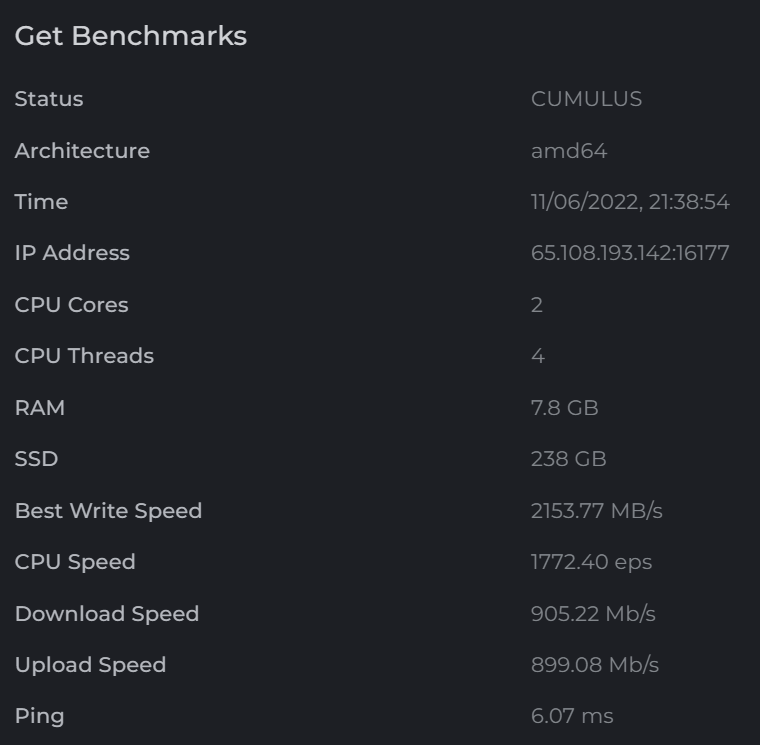Select the CPU Threads value 4

pos(538,356)
